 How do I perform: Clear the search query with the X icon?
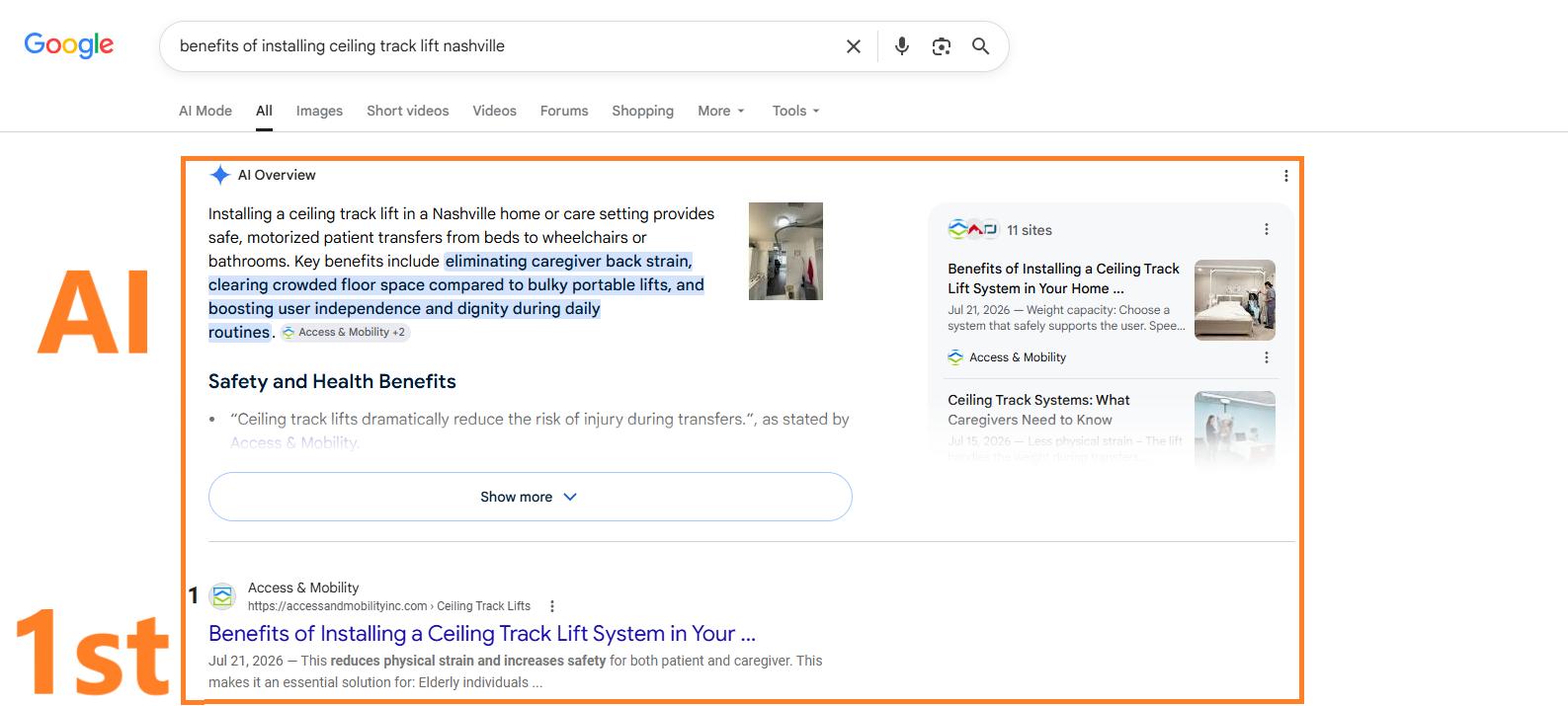coord(854,46)
